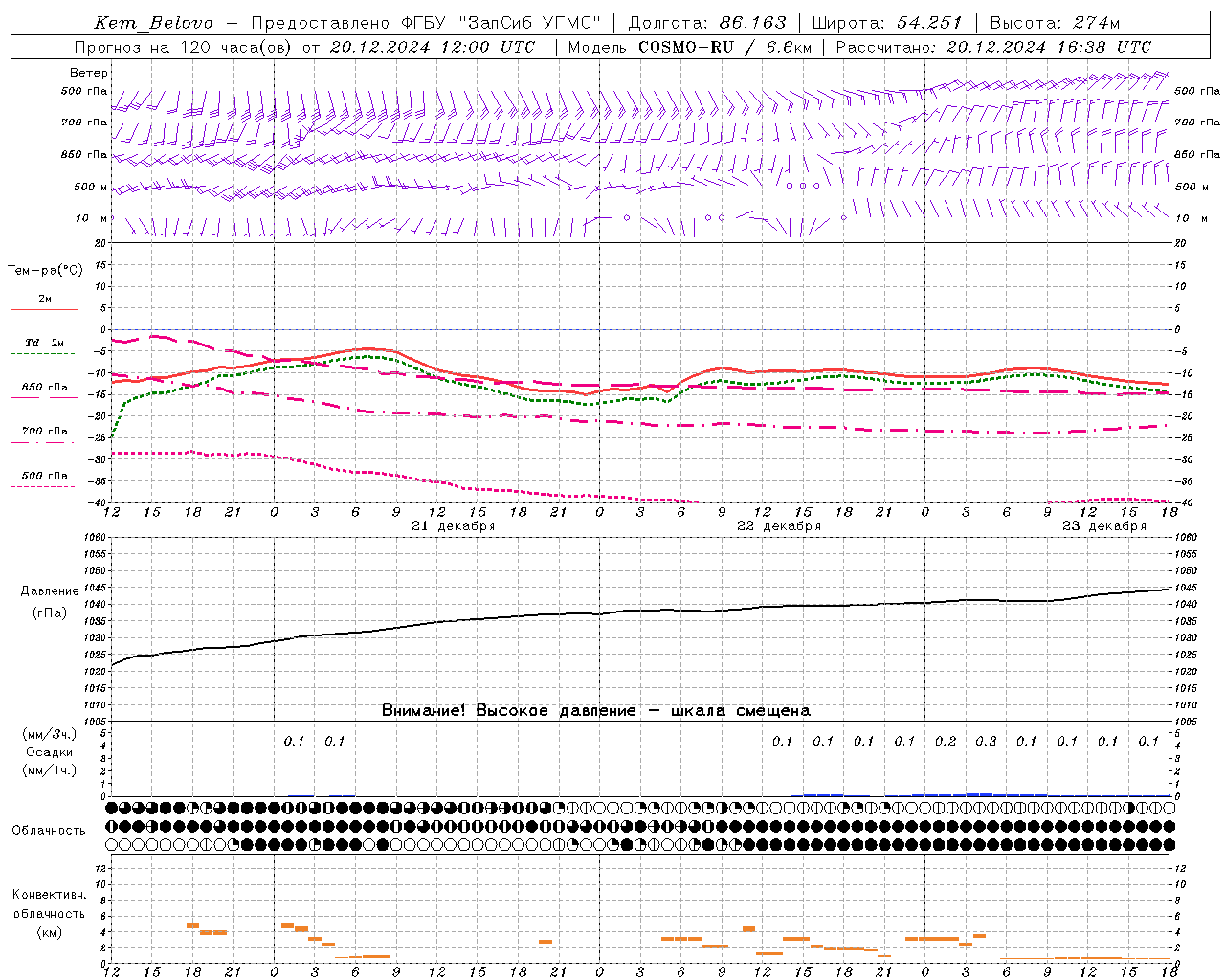Click the (гПа) unit under Давление
The image size is (1225, 980).
(x=50, y=612)
